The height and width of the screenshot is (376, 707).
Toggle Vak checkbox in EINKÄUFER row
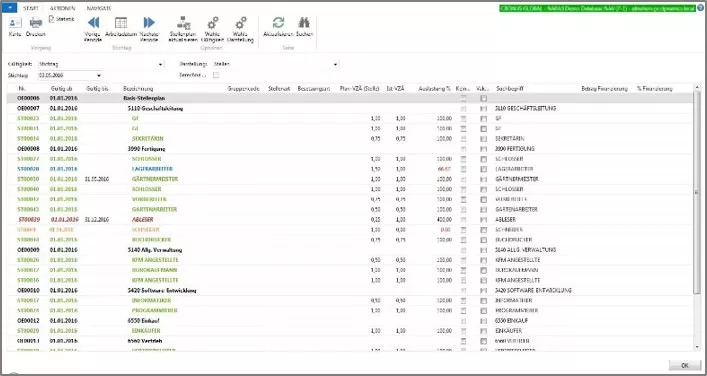pyautogui.click(x=484, y=331)
